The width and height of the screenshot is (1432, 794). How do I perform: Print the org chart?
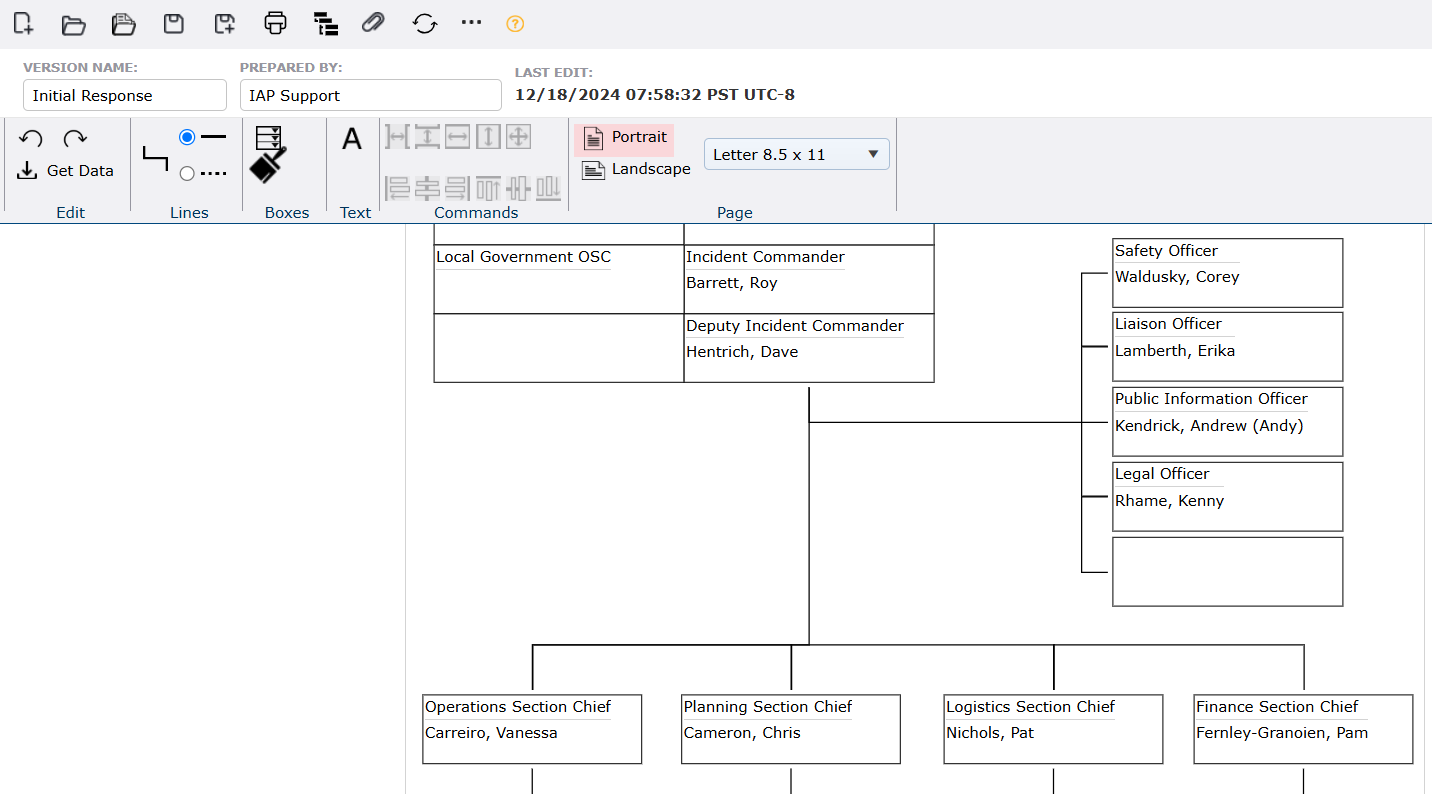(275, 24)
